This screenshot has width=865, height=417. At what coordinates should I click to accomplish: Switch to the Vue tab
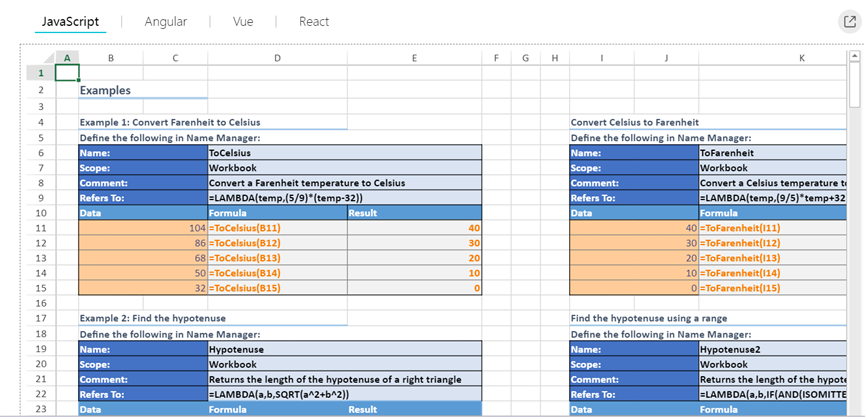(243, 22)
